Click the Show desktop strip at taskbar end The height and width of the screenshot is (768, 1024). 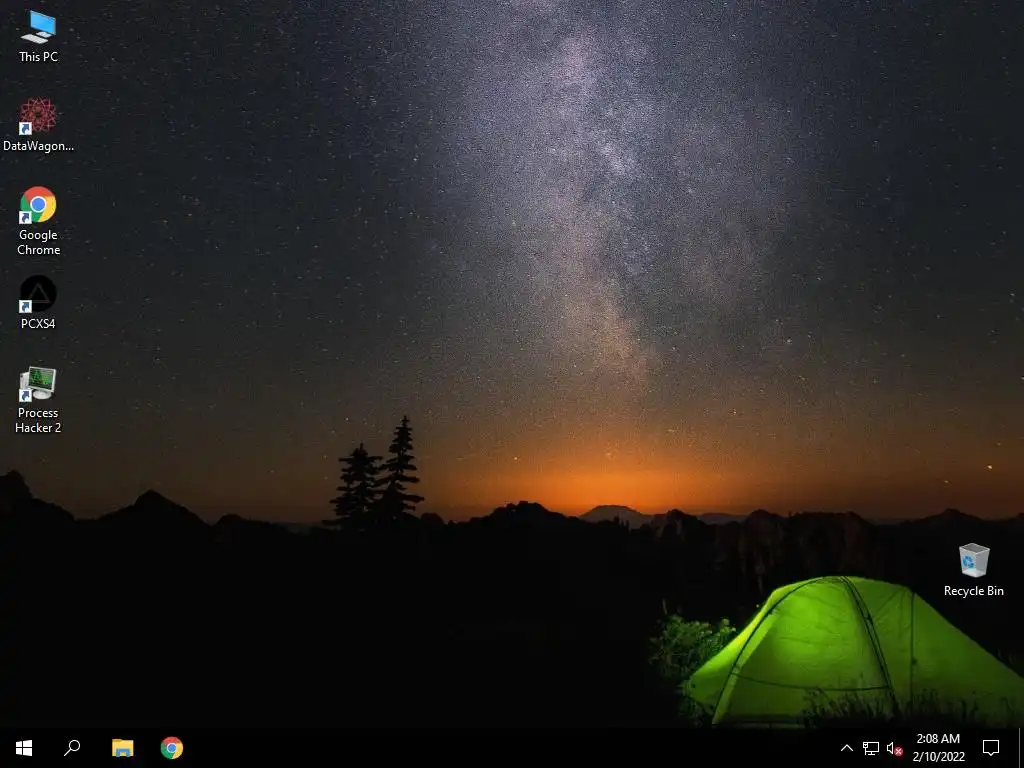click(1021, 748)
